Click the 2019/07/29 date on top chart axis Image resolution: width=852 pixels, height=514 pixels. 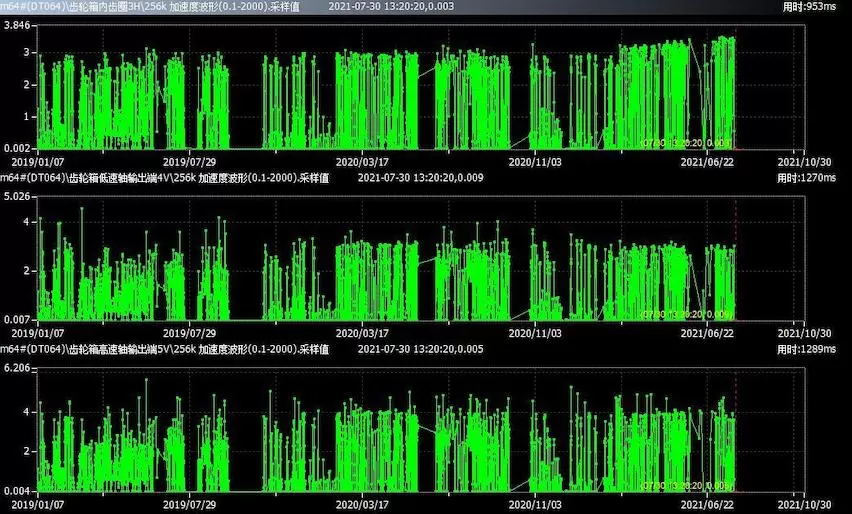point(191,160)
